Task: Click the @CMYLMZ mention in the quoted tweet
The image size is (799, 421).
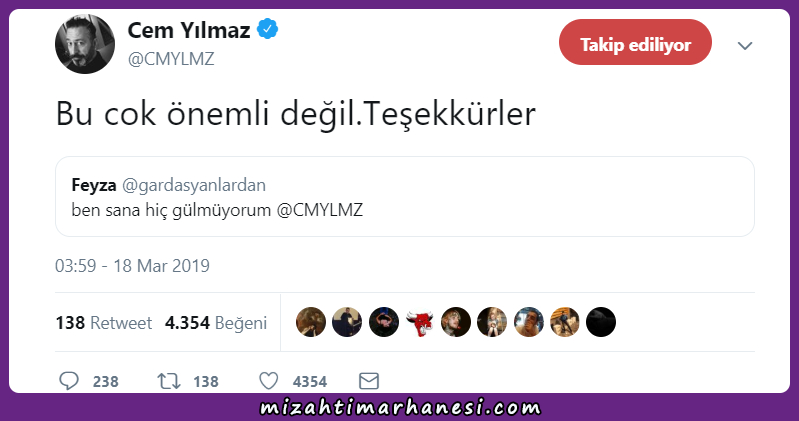Action: tap(320, 210)
